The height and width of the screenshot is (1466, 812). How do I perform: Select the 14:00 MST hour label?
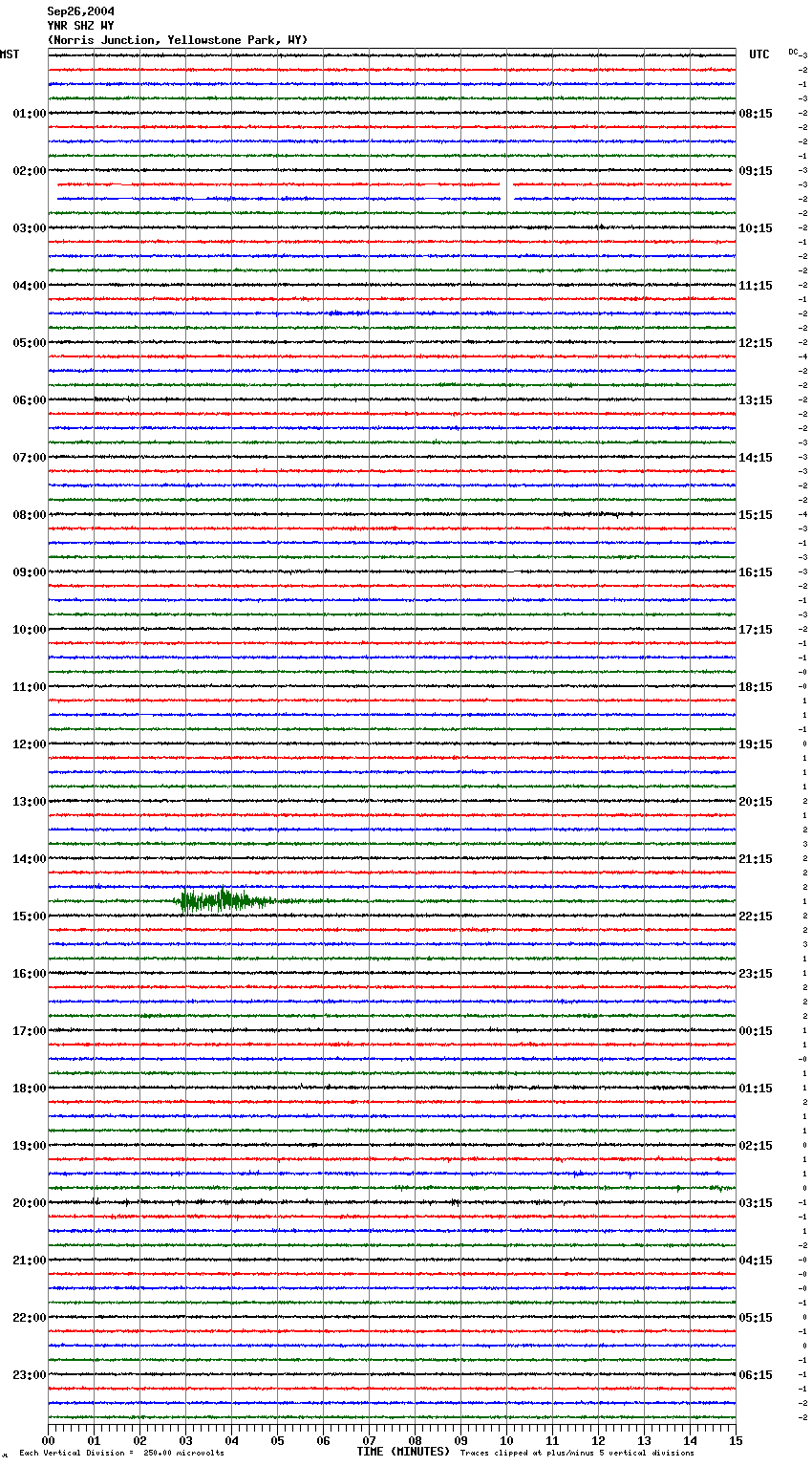[30, 859]
